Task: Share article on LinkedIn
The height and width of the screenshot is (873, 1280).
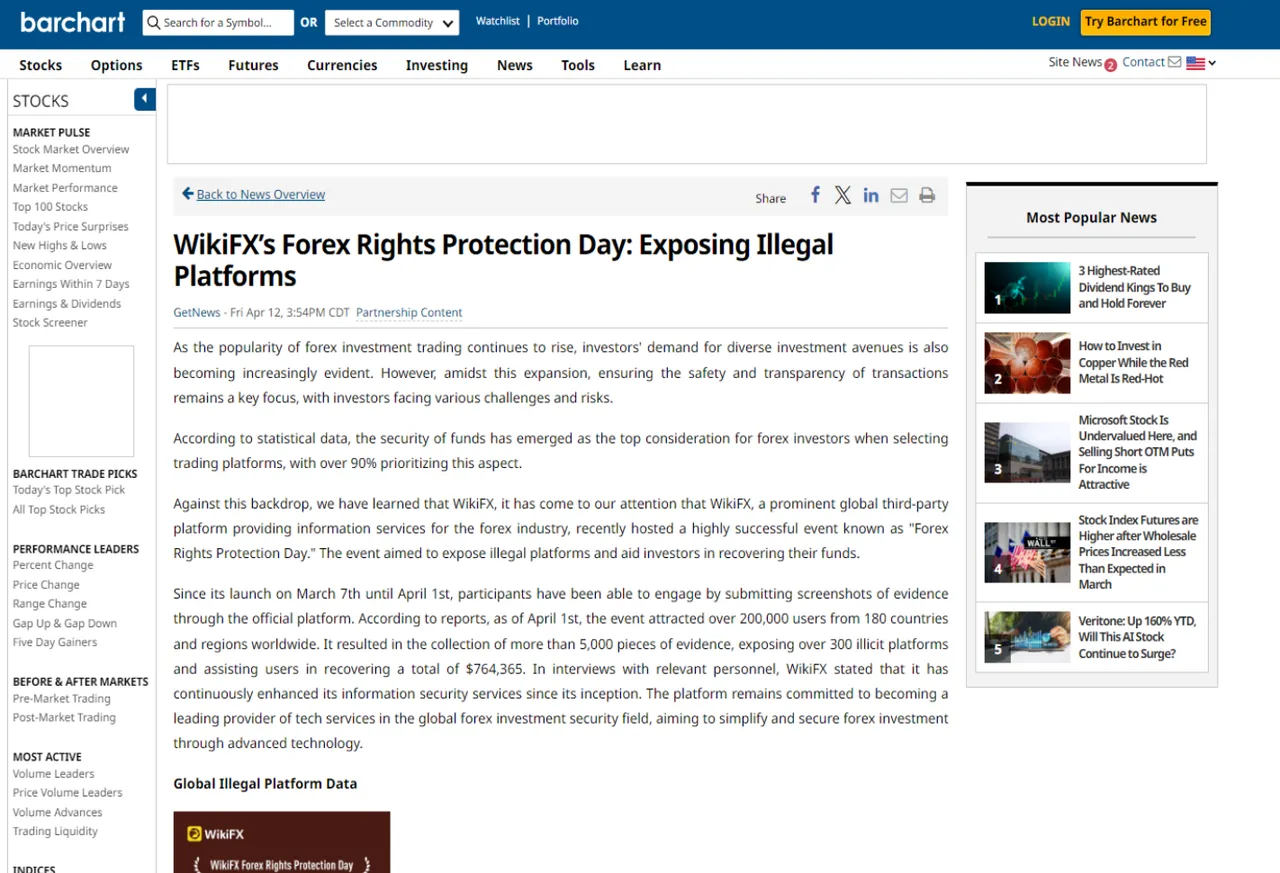Action: (x=871, y=195)
